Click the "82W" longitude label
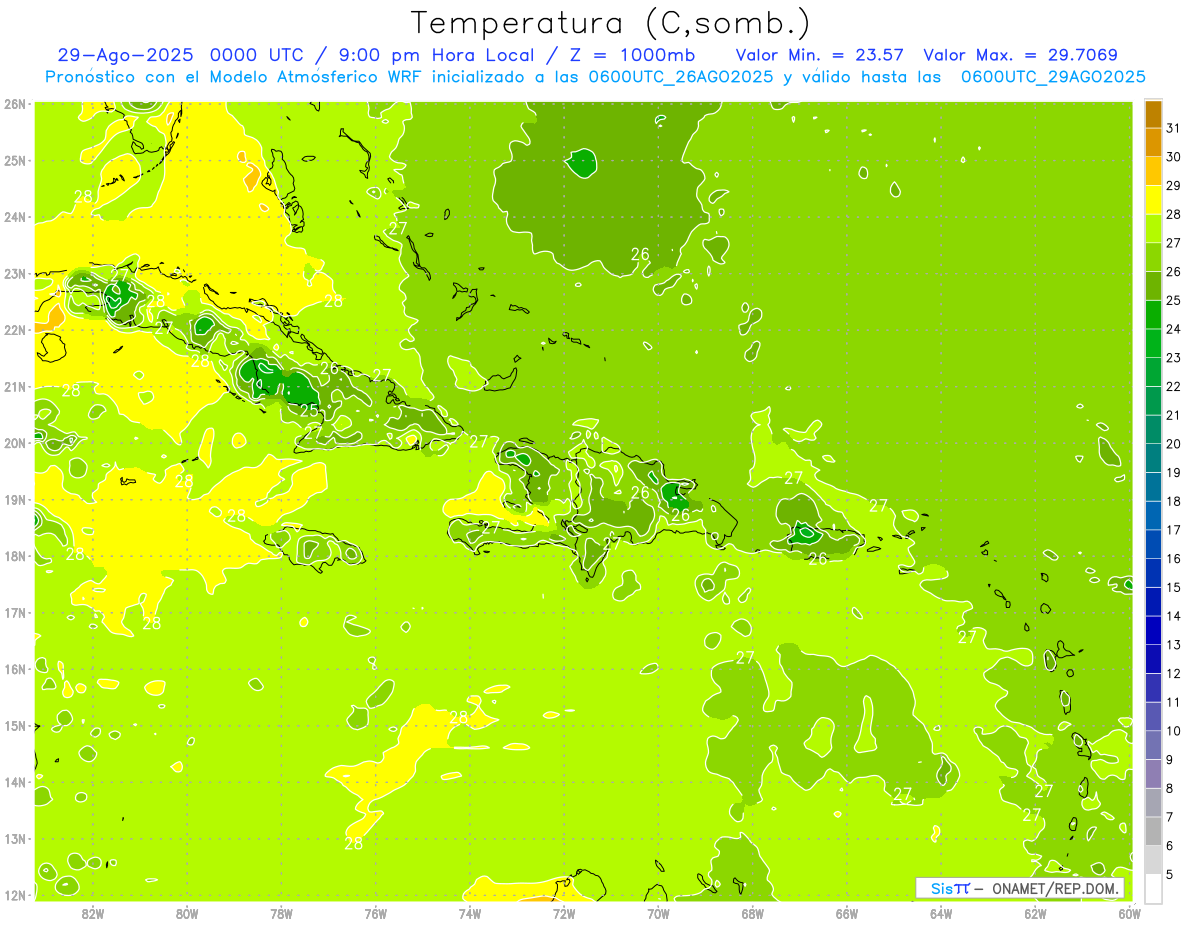The height and width of the screenshot is (927, 1200). tap(93, 912)
